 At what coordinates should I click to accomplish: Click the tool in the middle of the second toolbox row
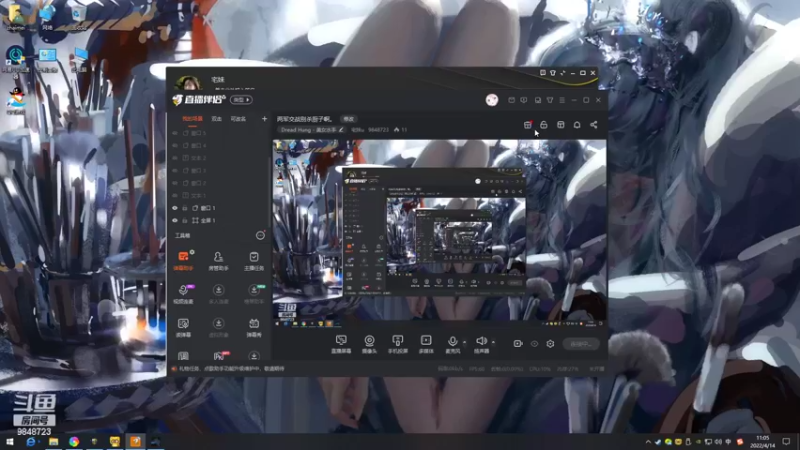pos(218,293)
